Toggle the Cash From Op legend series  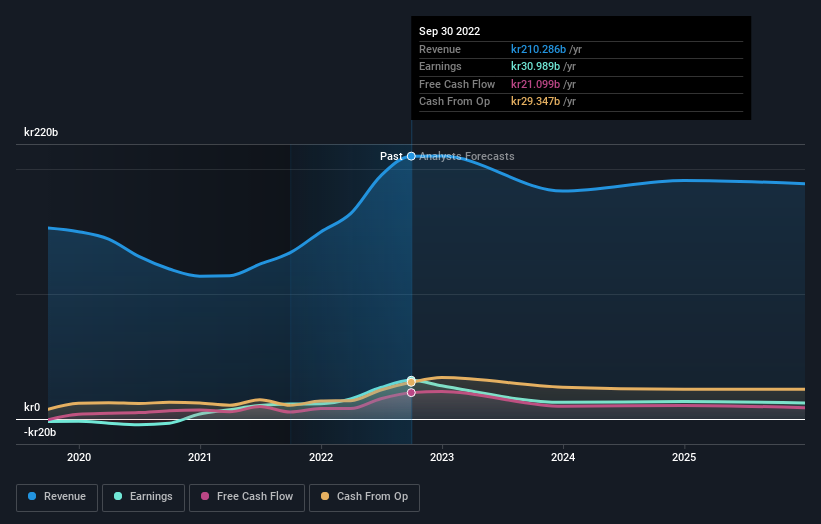pyautogui.click(x=364, y=497)
